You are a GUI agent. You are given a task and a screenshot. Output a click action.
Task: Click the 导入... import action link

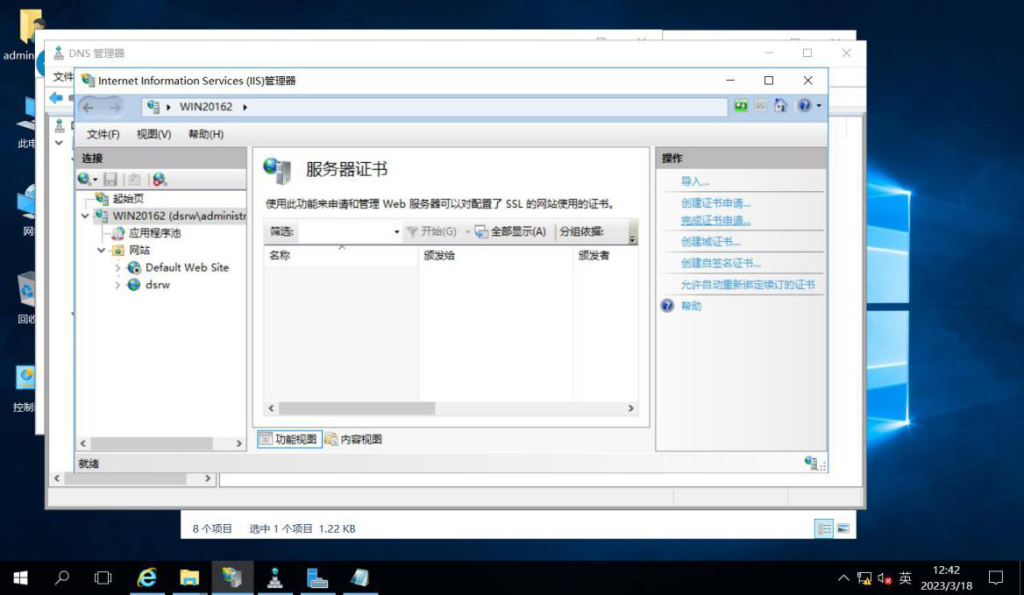[x=695, y=182]
